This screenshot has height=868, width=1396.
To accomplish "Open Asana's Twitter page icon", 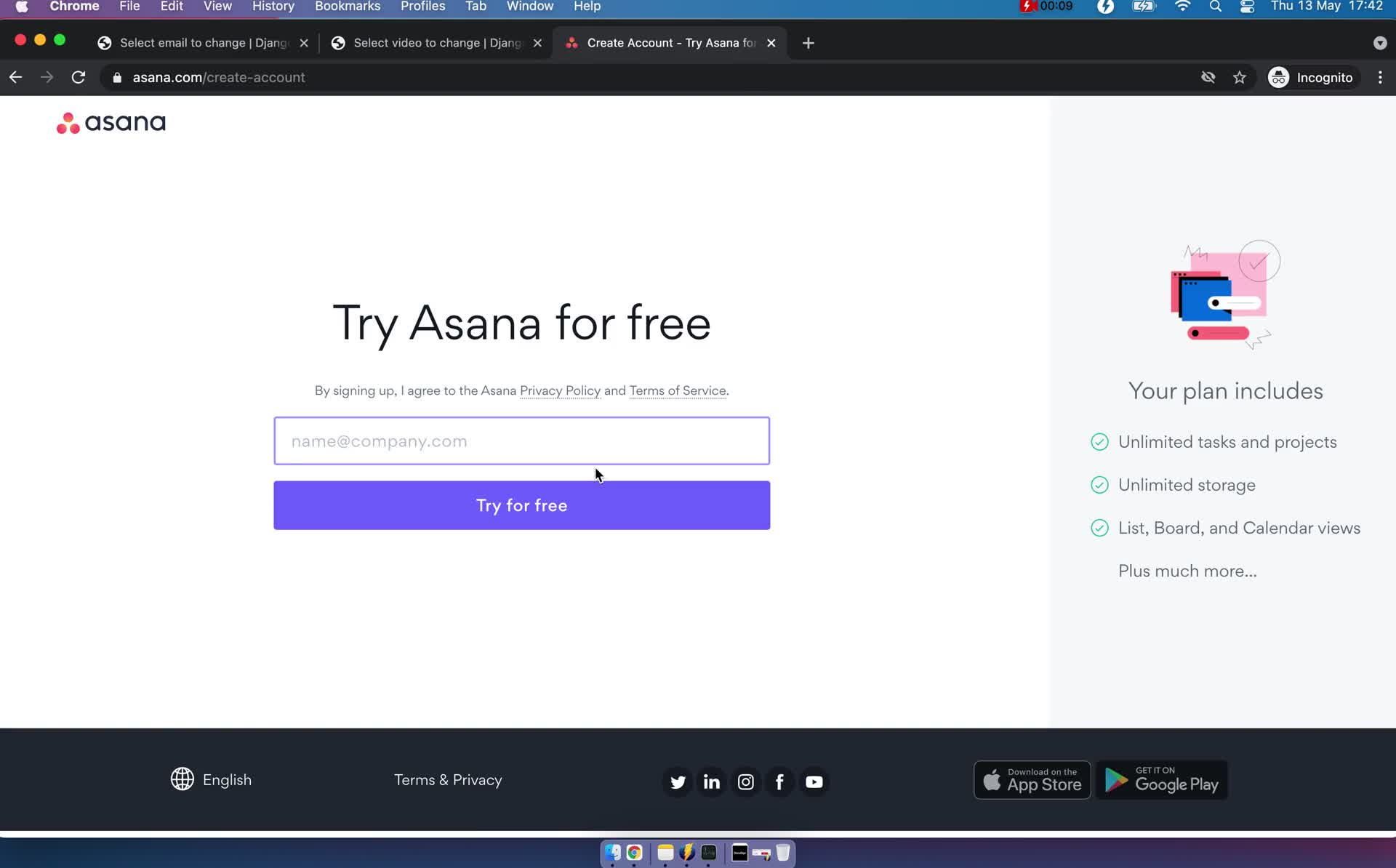I will tap(678, 781).
